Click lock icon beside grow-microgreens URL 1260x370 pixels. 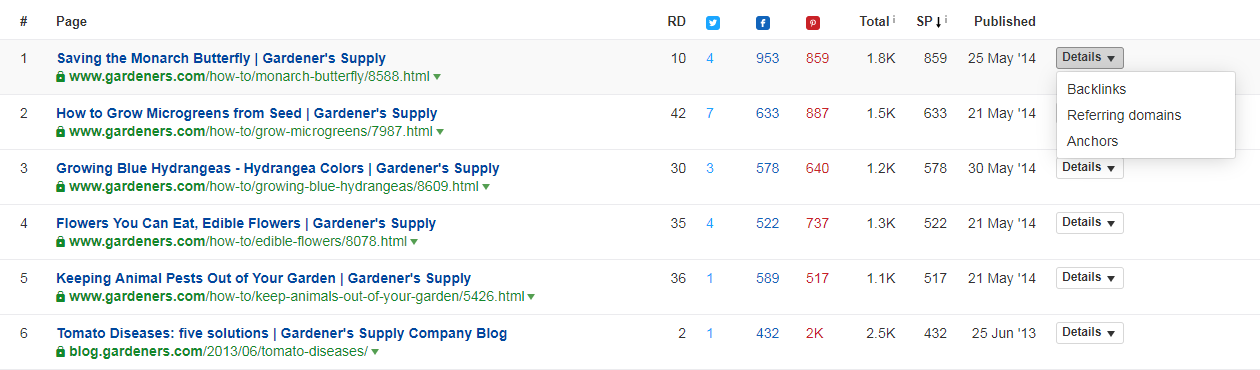tap(61, 131)
